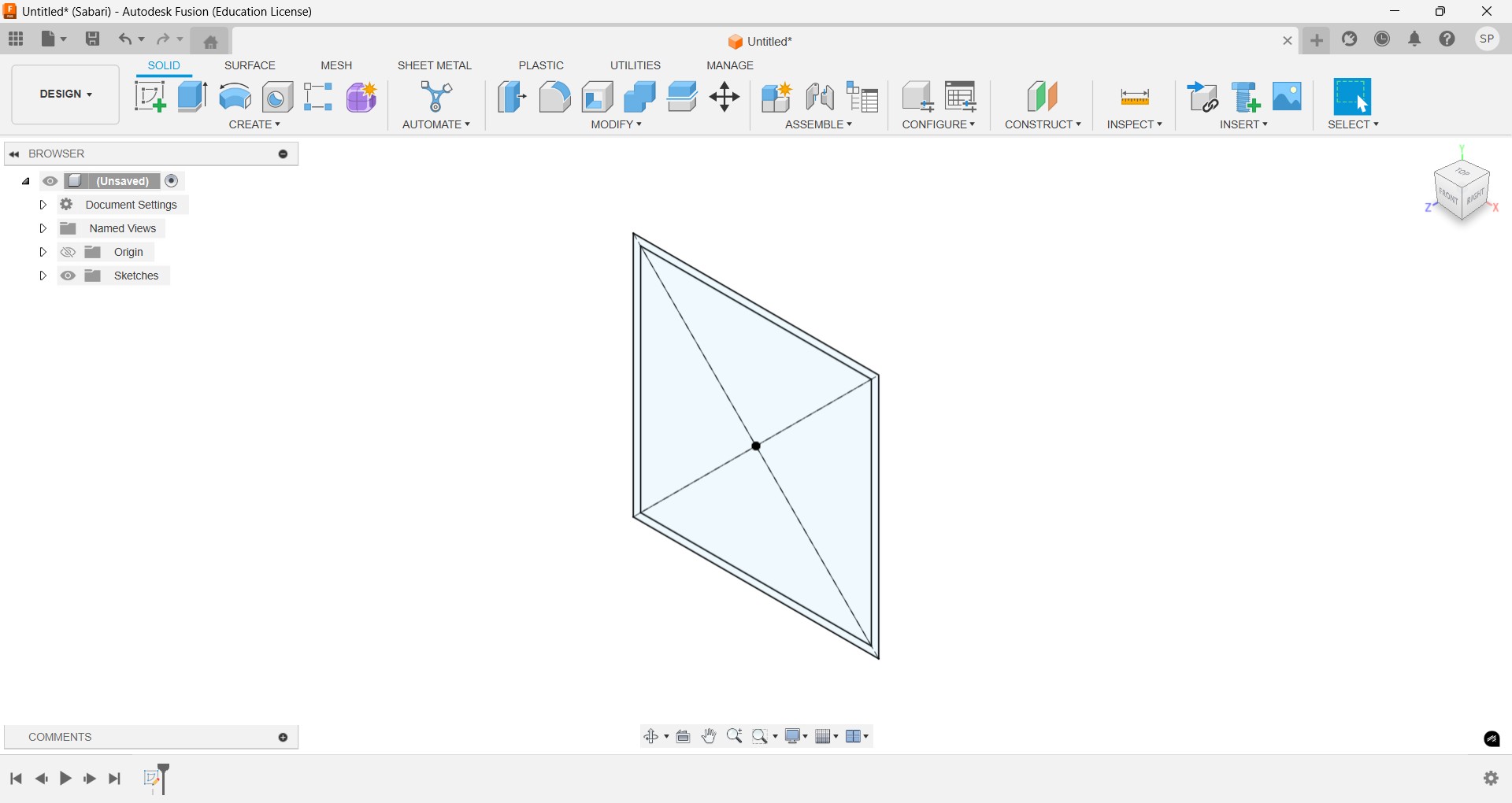Select the Create Form tool
1512x803 pixels.
(x=362, y=97)
